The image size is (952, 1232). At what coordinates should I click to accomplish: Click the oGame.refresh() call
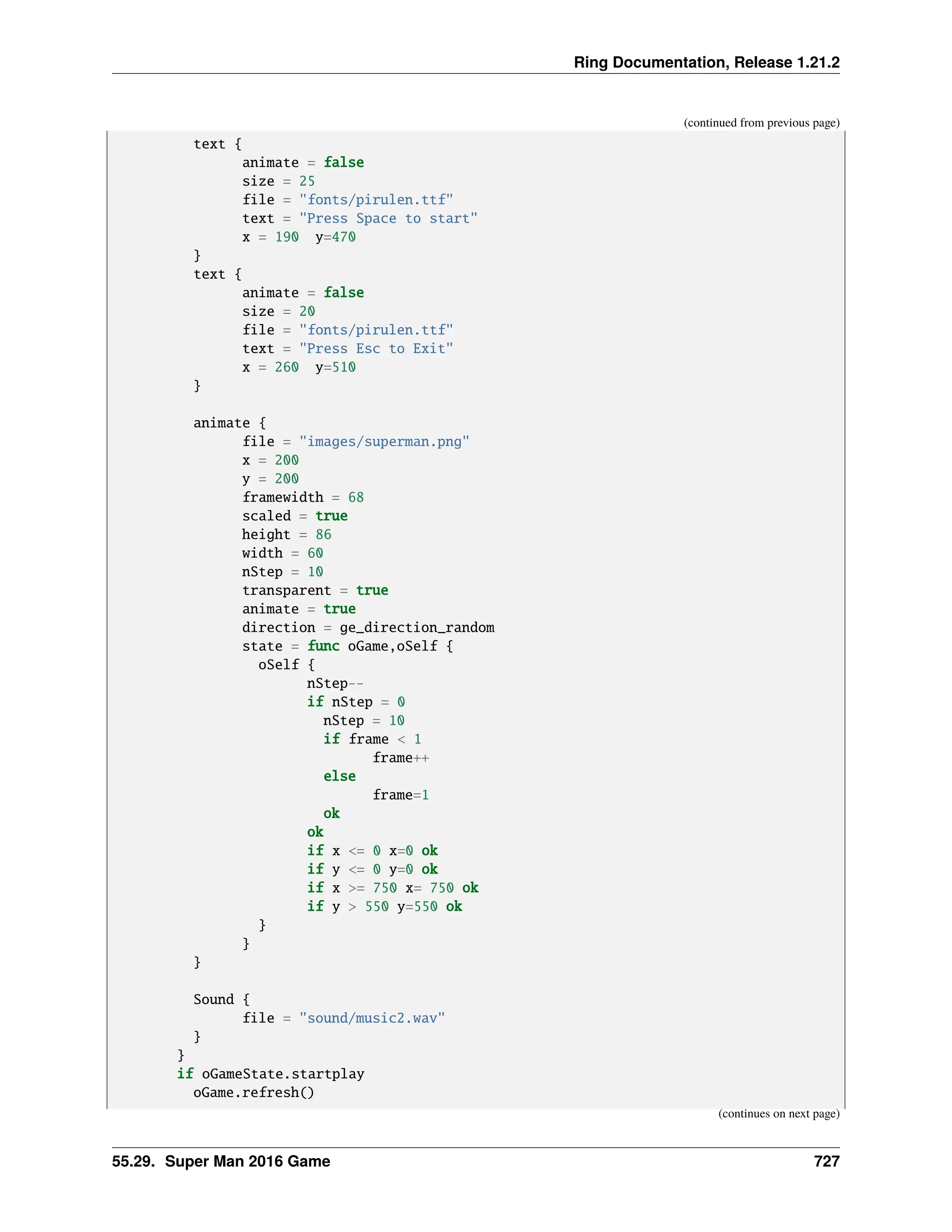[x=253, y=1093]
